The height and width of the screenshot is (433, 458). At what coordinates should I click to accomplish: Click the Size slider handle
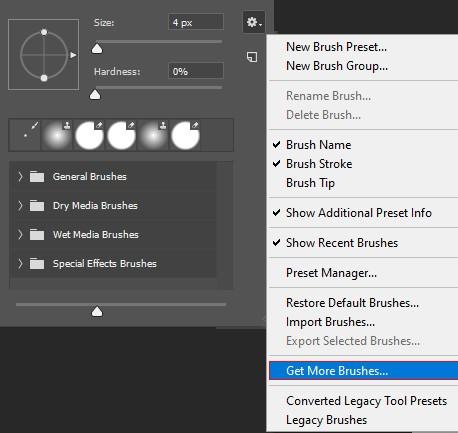97,49
